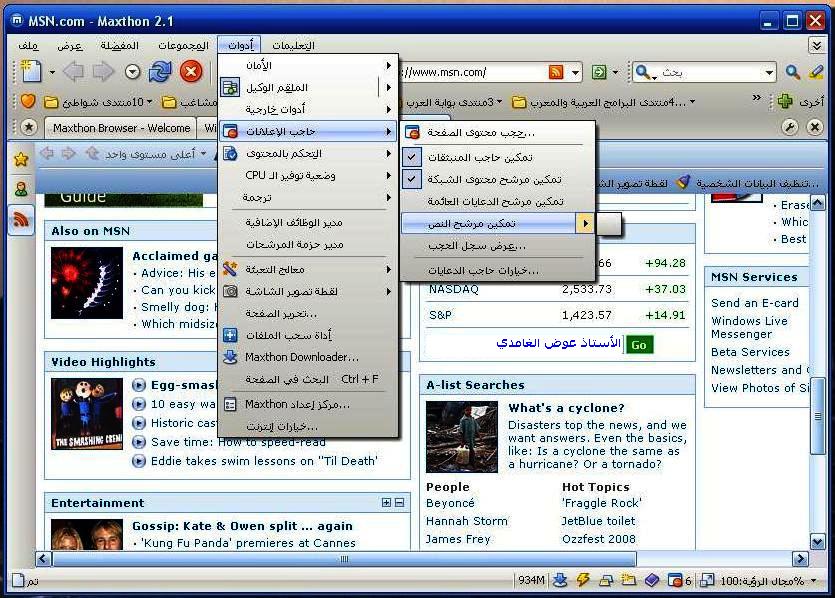Expand the content control submenu
Image resolution: width=835 pixels, height=598 pixels.
click(308, 153)
